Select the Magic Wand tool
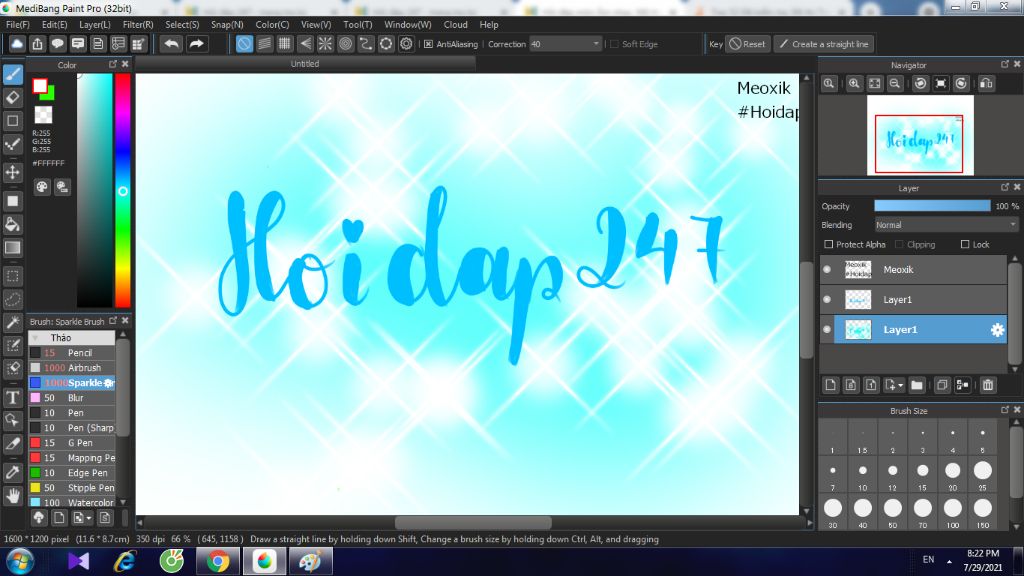This screenshot has width=1024, height=576. point(12,323)
